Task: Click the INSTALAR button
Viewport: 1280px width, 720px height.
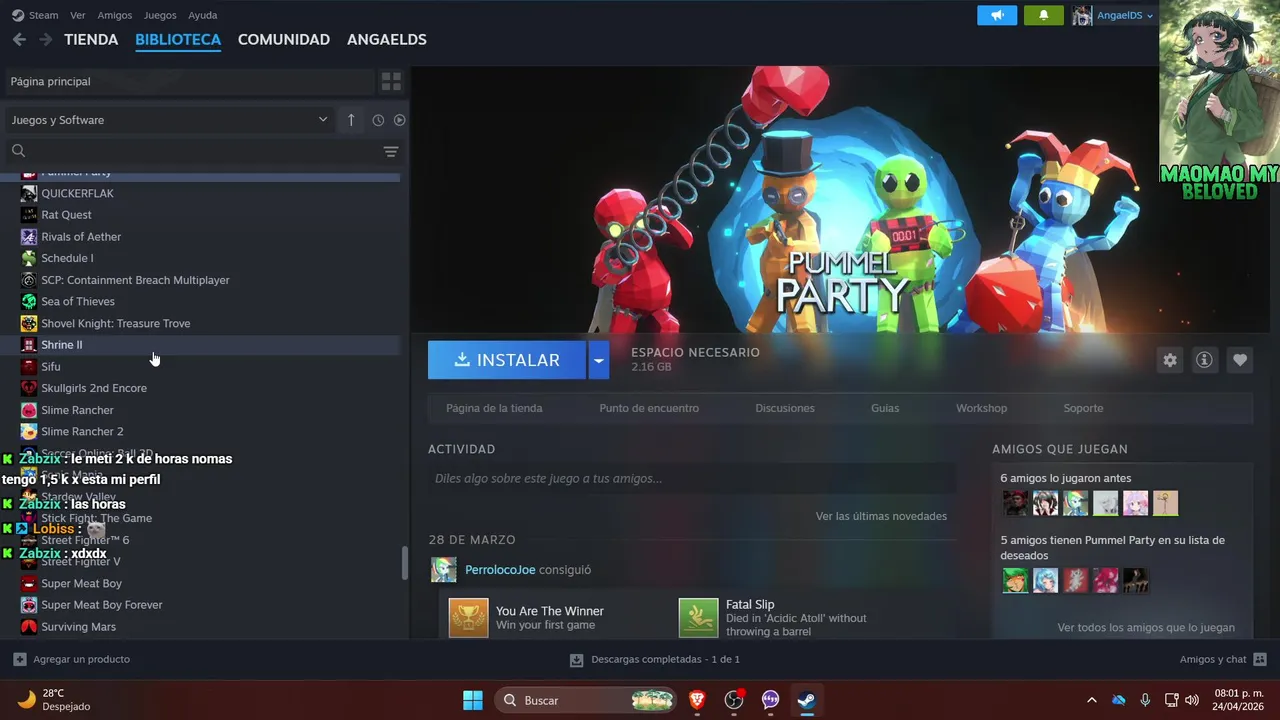Action: pos(507,360)
